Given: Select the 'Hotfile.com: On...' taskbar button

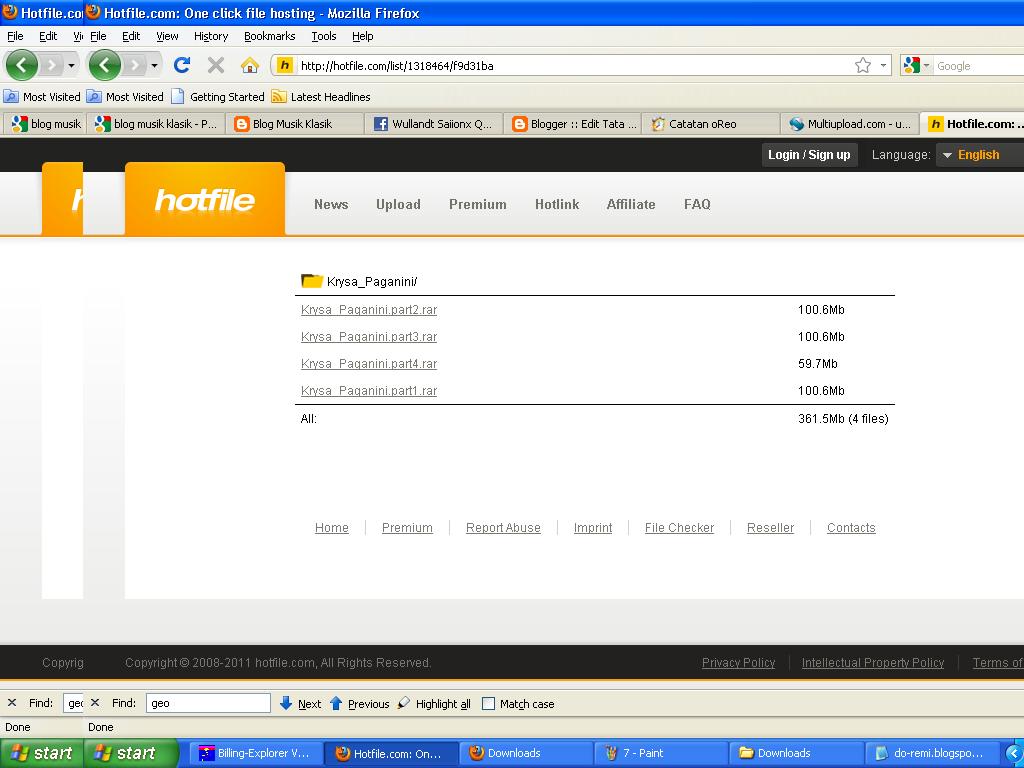Looking at the screenshot, I should click(391, 753).
